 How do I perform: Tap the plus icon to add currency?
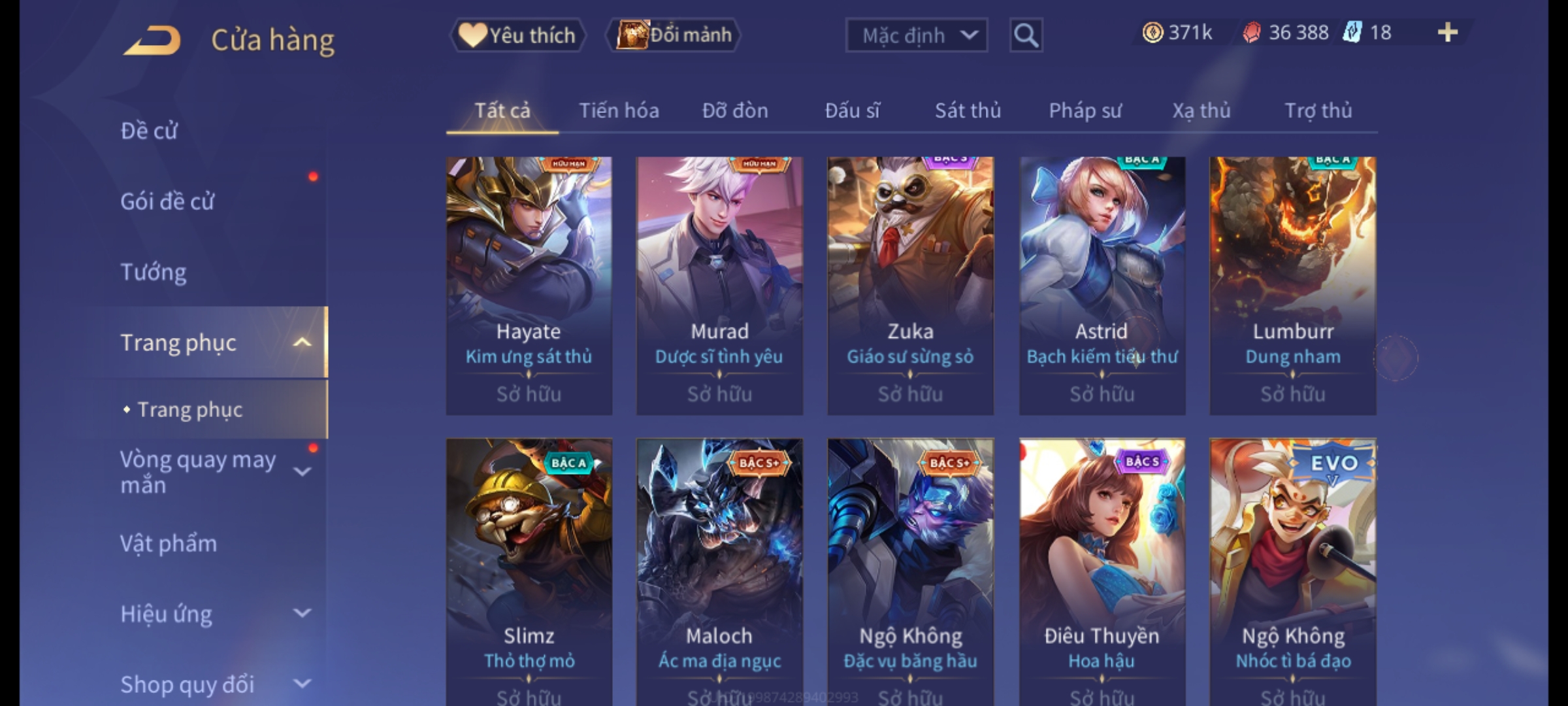coord(1448,33)
